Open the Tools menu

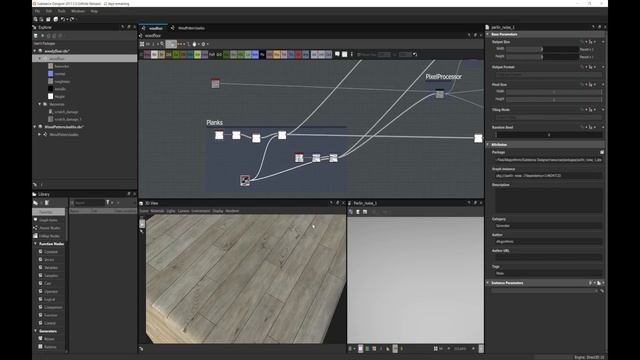pyautogui.click(x=62, y=11)
